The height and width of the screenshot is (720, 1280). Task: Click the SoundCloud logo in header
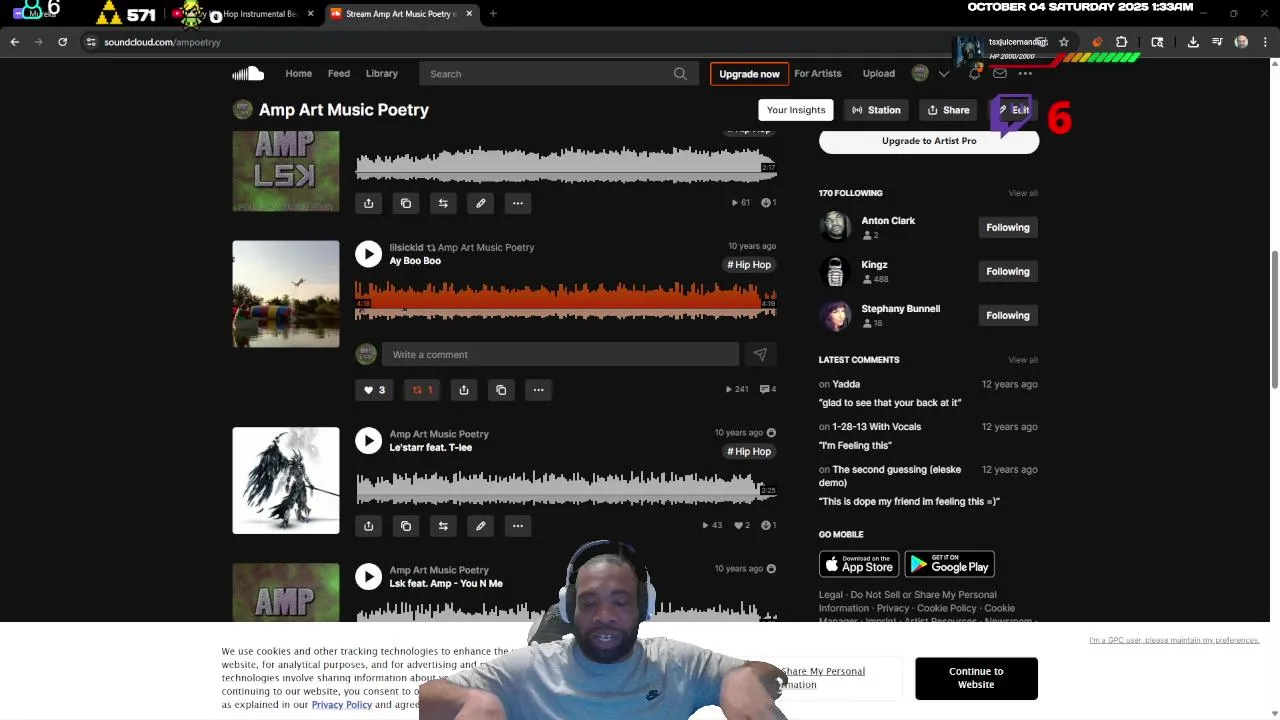248,73
